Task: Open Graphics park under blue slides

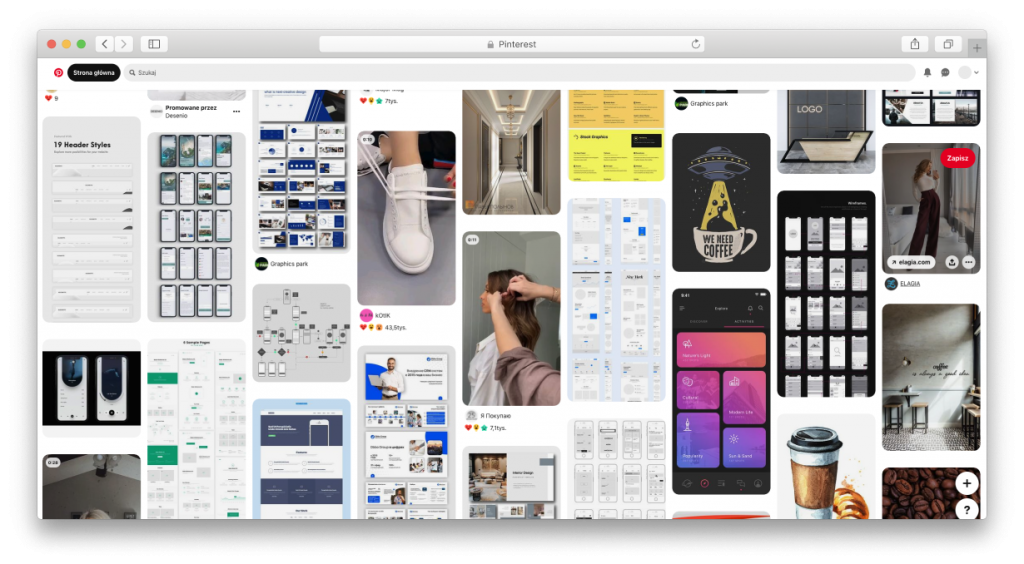Action: click(x=289, y=264)
